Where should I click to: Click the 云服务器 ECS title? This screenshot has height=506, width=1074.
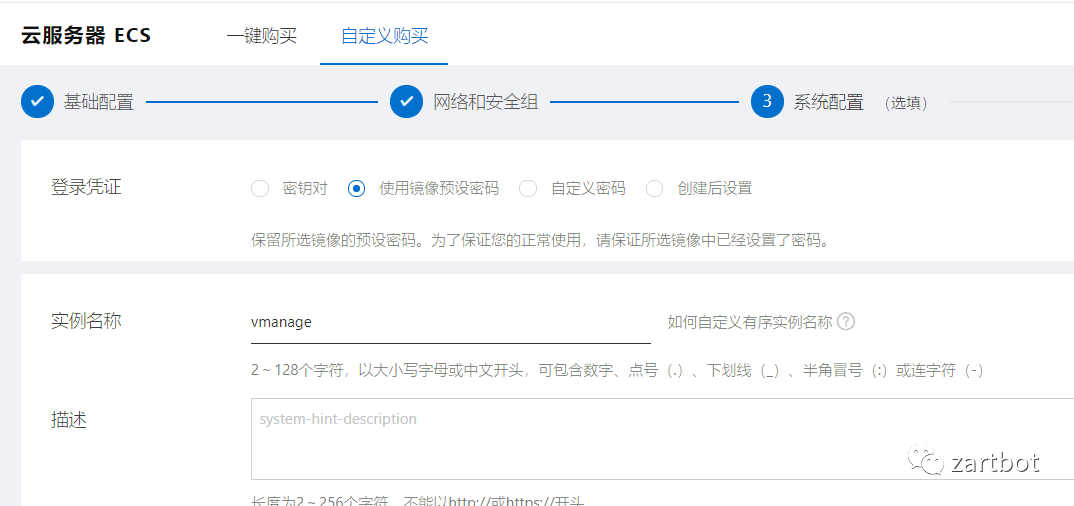(x=86, y=35)
